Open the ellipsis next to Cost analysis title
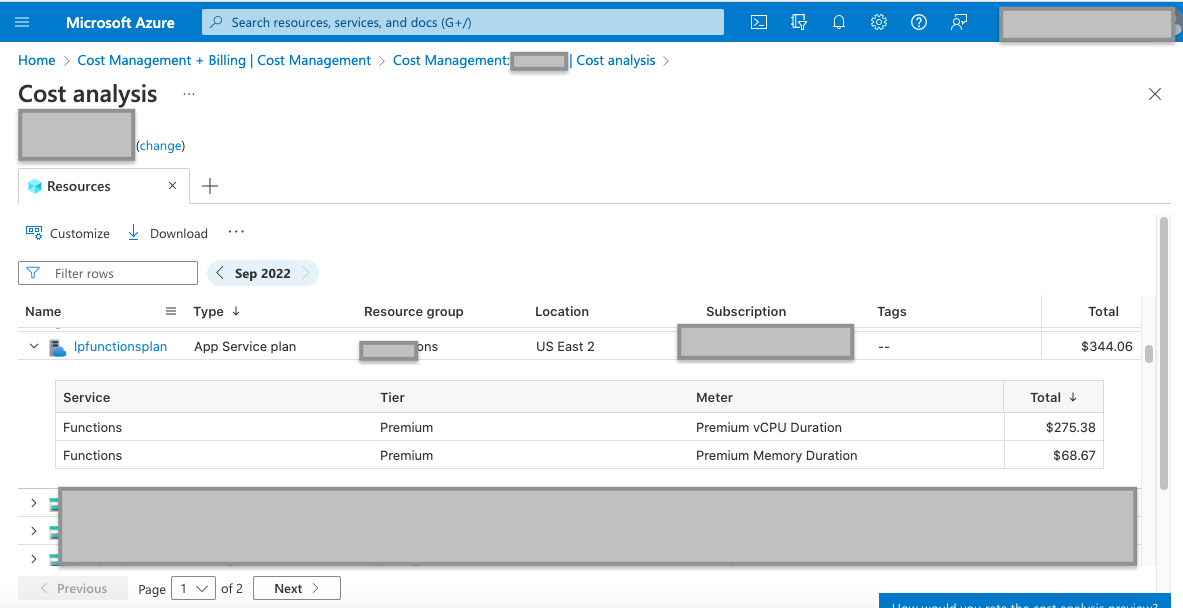This screenshot has width=1183, height=608. pyautogui.click(x=189, y=94)
